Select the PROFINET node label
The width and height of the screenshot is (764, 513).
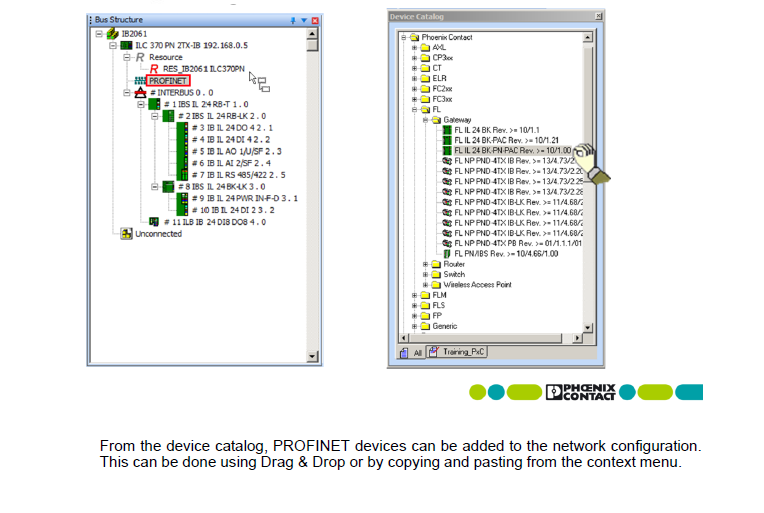(168, 80)
